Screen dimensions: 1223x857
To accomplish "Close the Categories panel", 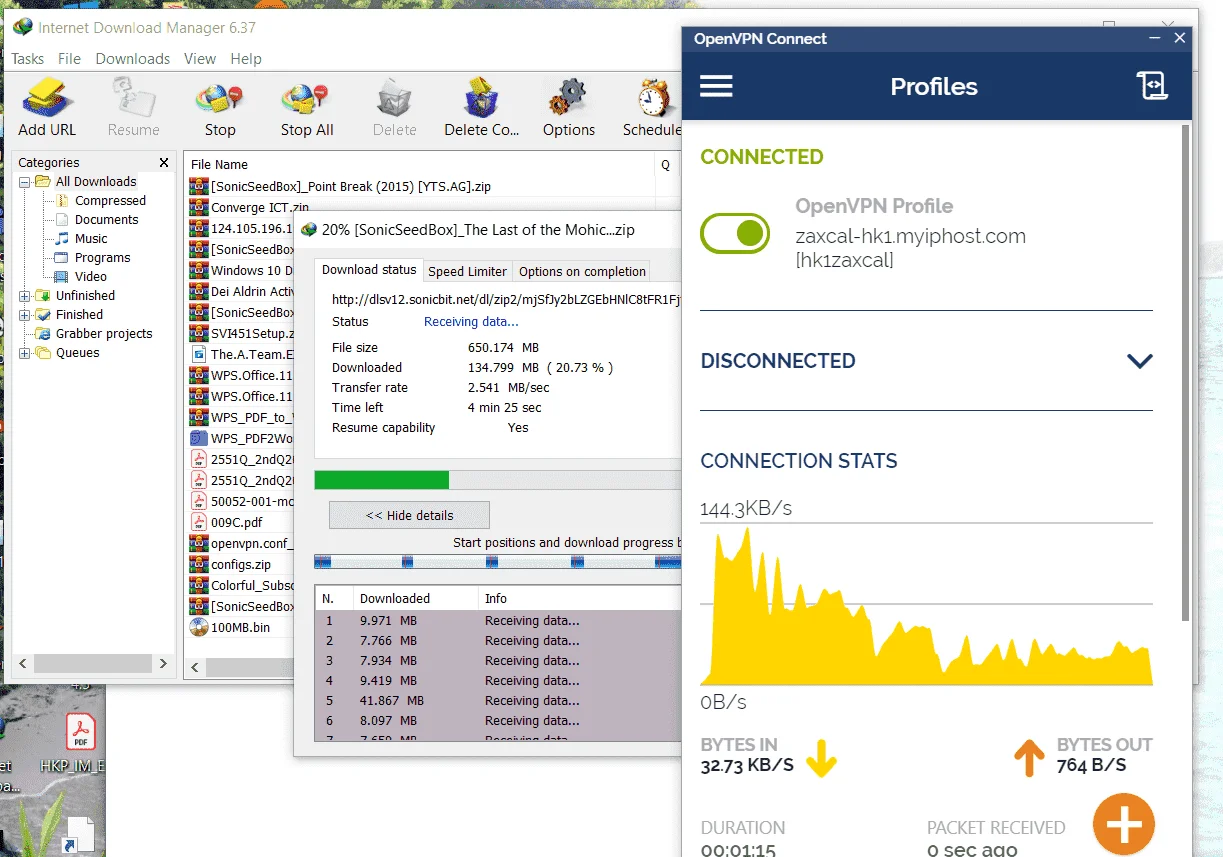I will (x=164, y=162).
